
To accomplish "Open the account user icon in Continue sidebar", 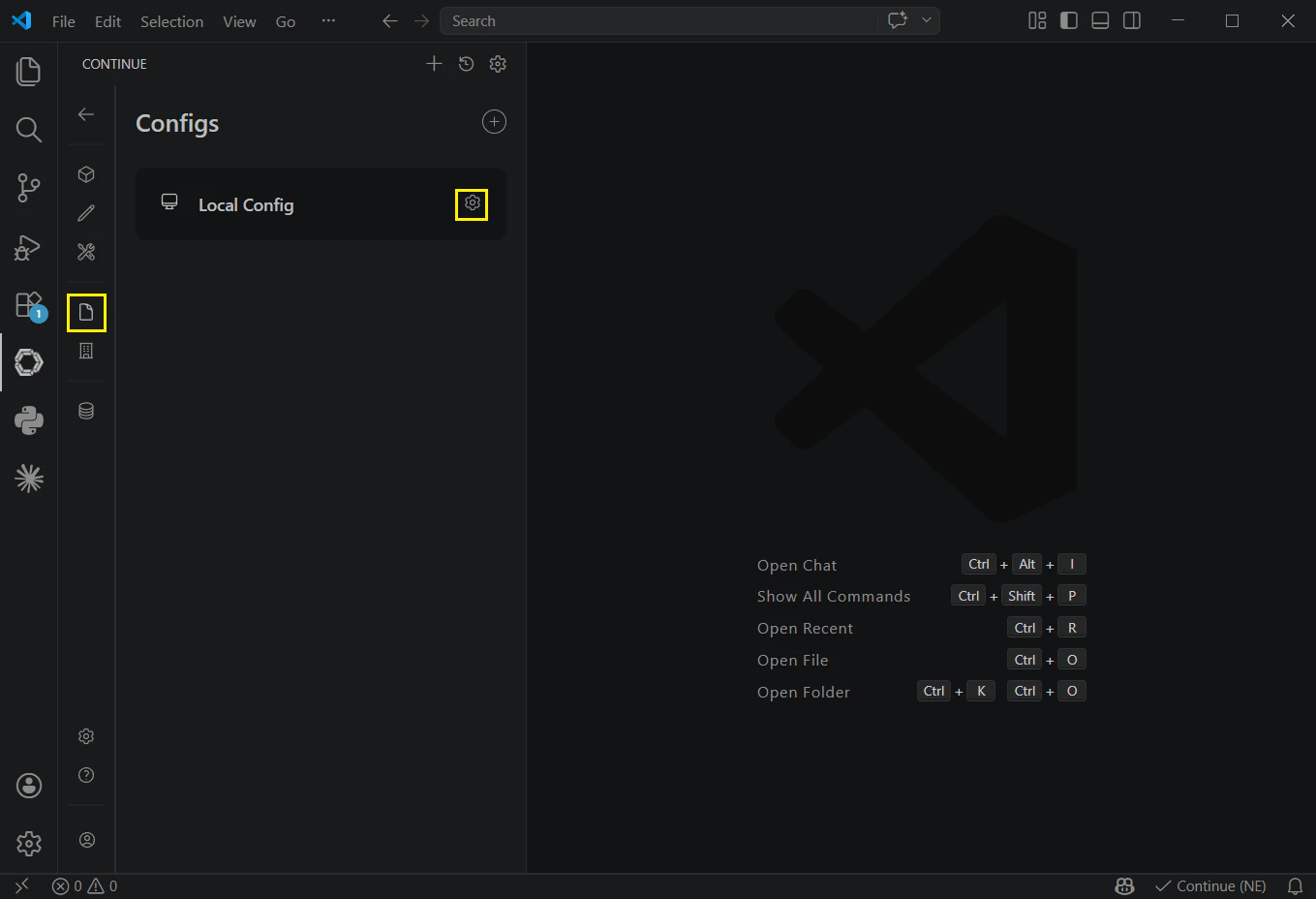I will coord(86,840).
